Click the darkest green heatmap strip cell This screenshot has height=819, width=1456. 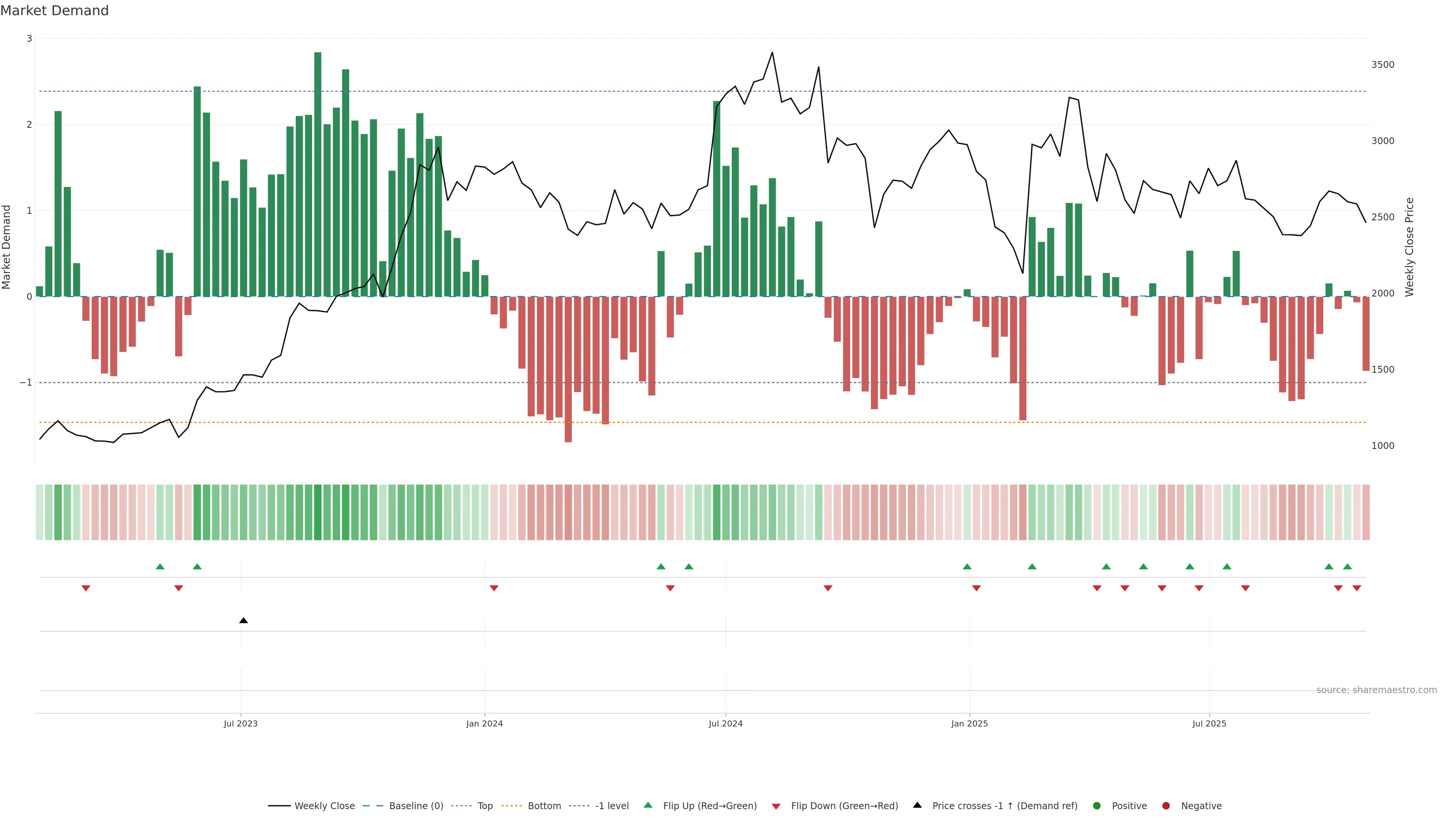point(318,512)
